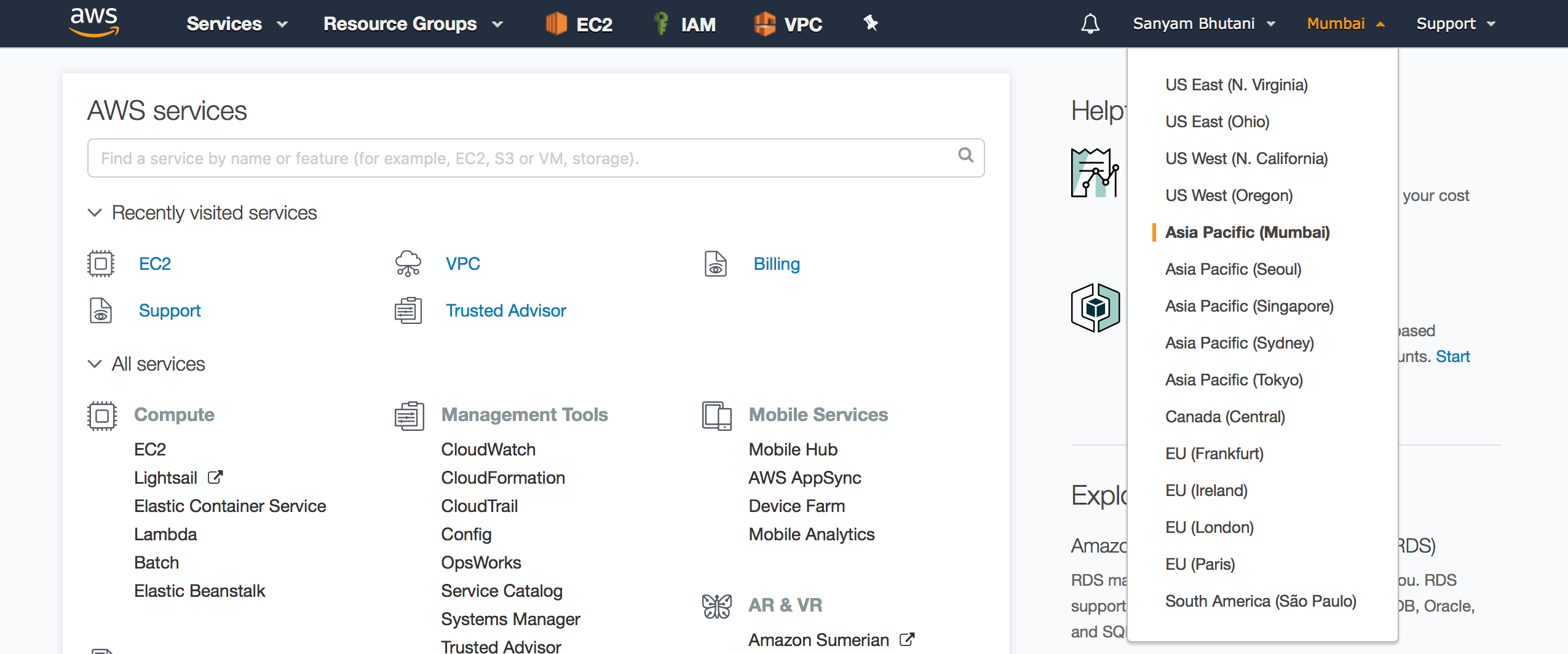Select the US East (Ohio) region
1568x654 pixels.
click(x=1218, y=122)
